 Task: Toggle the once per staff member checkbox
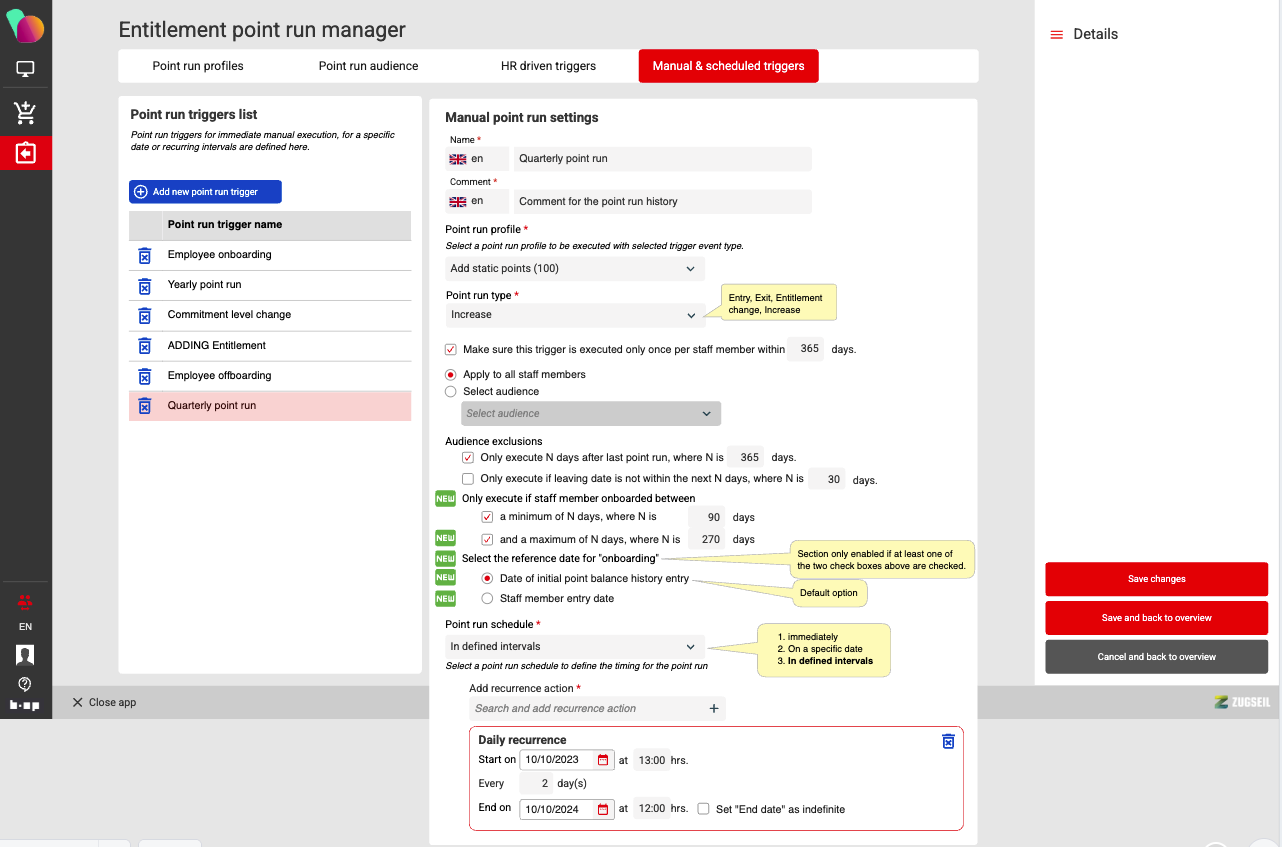[451, 350]
